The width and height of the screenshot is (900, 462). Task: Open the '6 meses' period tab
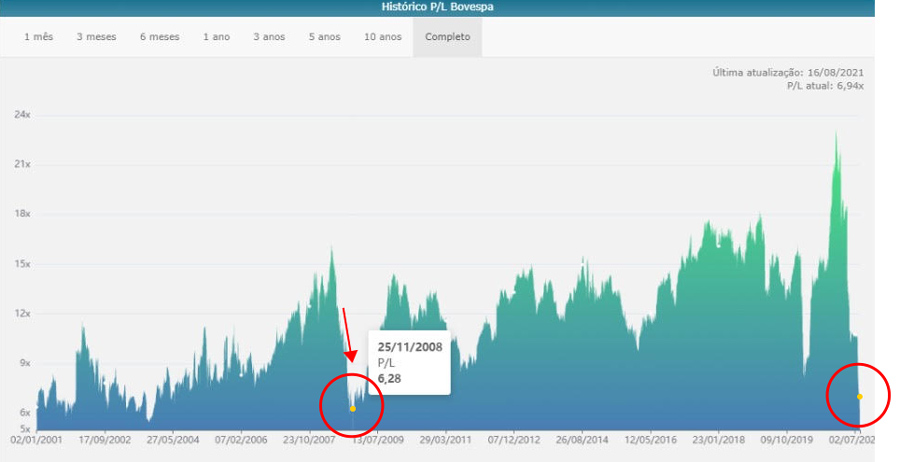[x=159, y=37]
